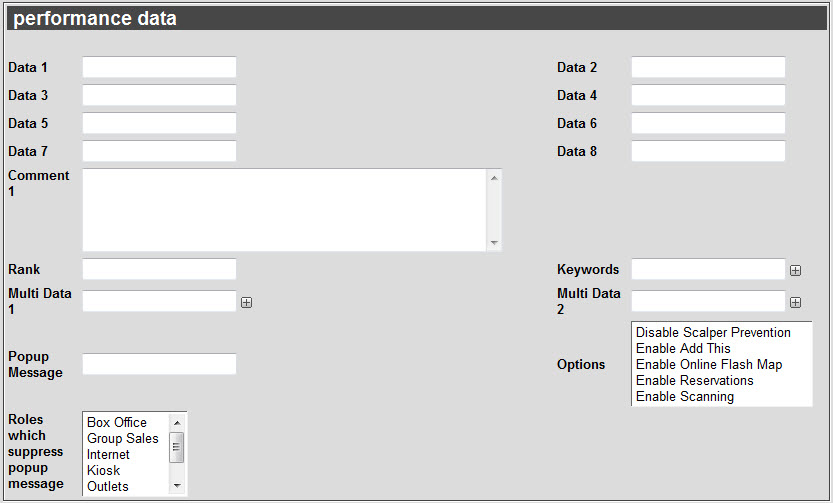
Task: Select Box Office role
Action: click(x=117, y=422)
